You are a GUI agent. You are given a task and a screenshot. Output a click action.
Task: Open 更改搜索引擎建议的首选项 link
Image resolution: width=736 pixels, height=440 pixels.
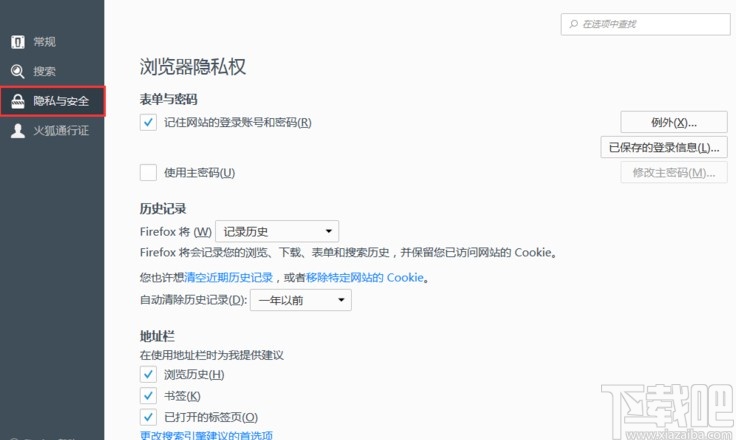206,436
